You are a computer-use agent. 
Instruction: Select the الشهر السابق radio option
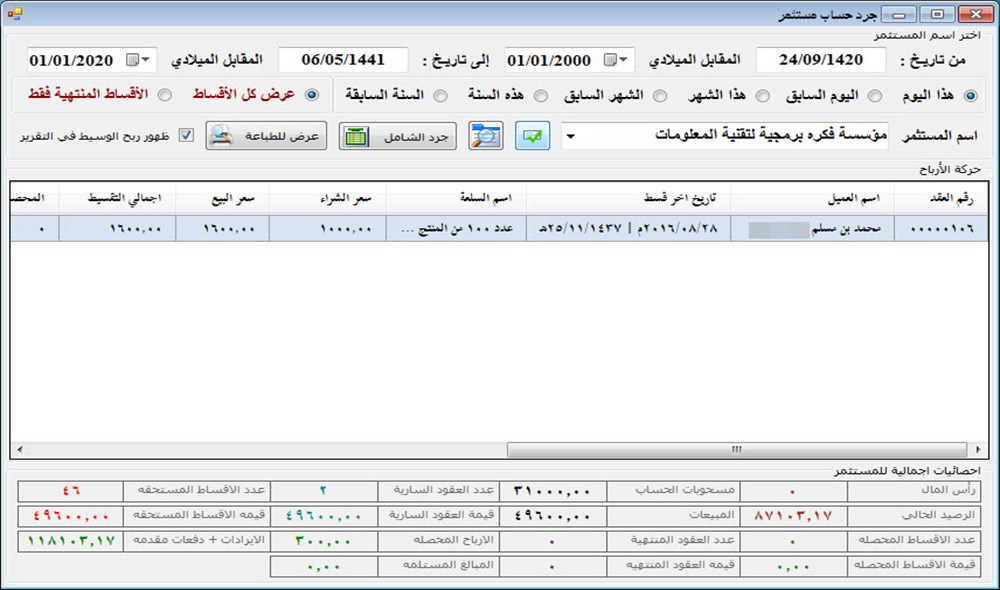661,96
